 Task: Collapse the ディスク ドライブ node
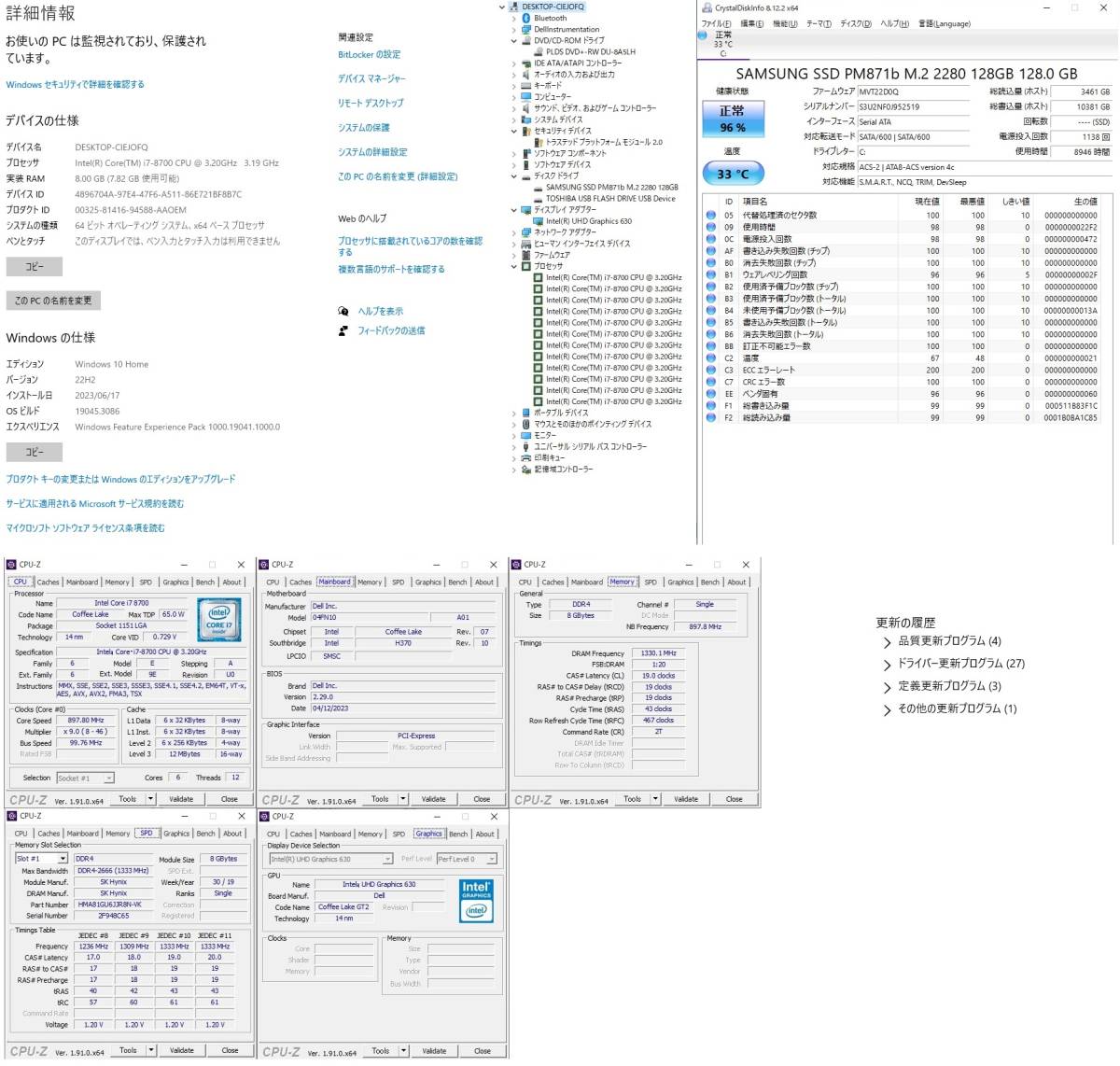[x=513, y=175]
